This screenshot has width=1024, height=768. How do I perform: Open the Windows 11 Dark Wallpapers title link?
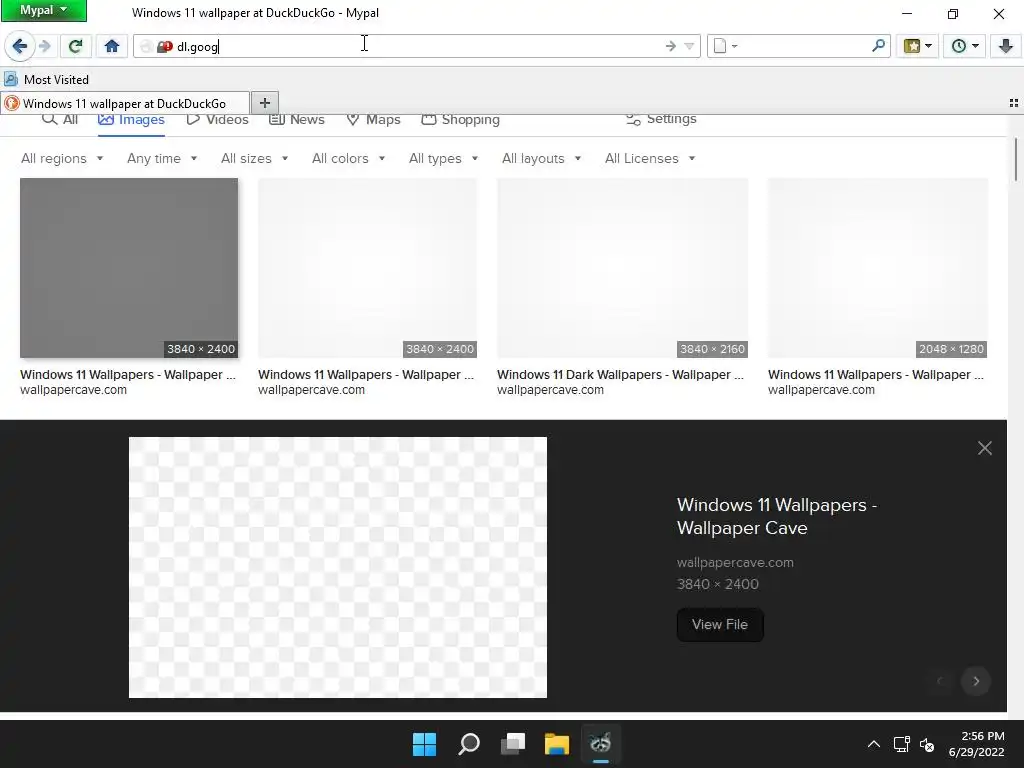[620, 375]
